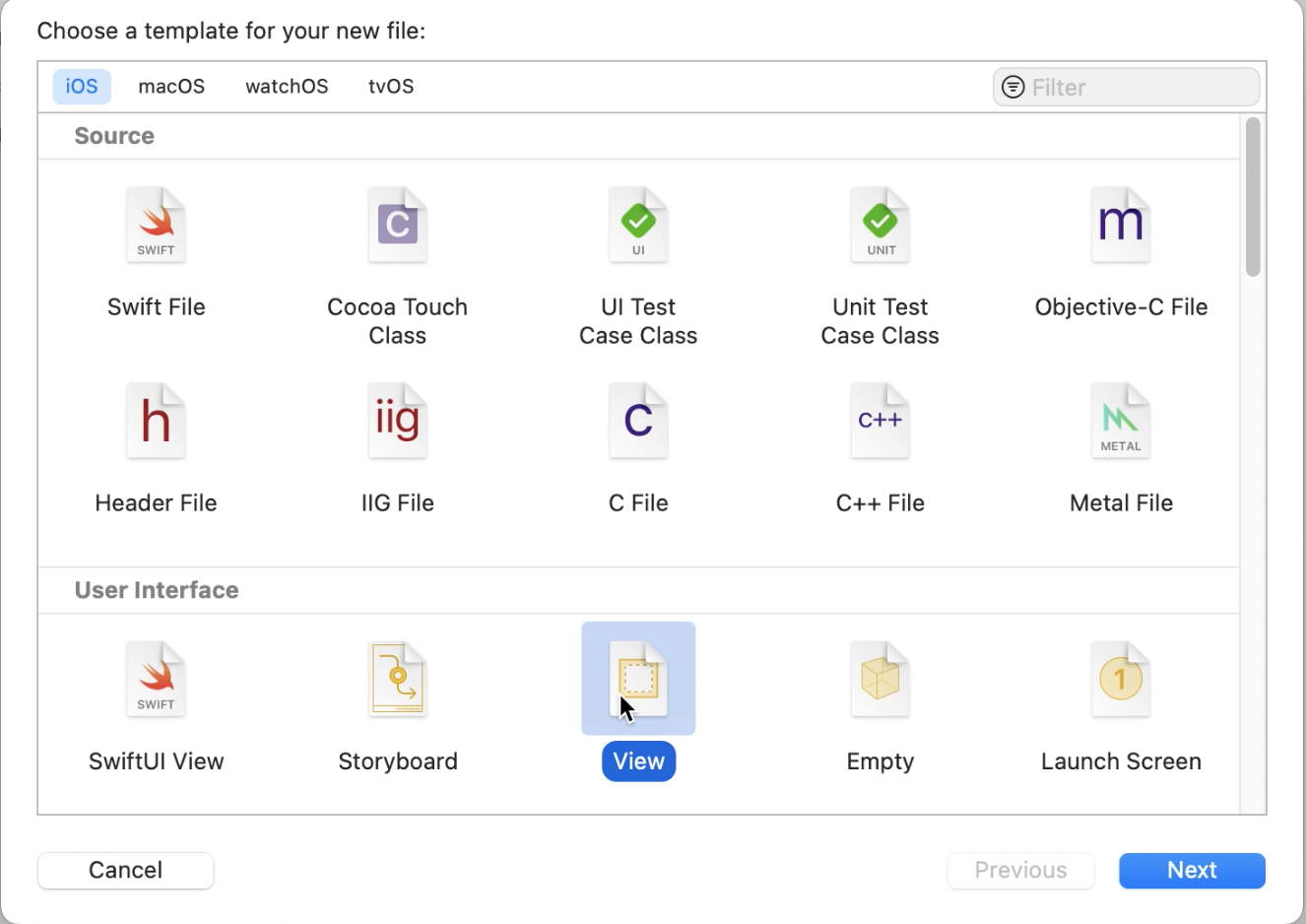Click the "Cocoa Touch Class" label
The width and height of the screenshot is (1306, 924).
(x=398, y=321)
